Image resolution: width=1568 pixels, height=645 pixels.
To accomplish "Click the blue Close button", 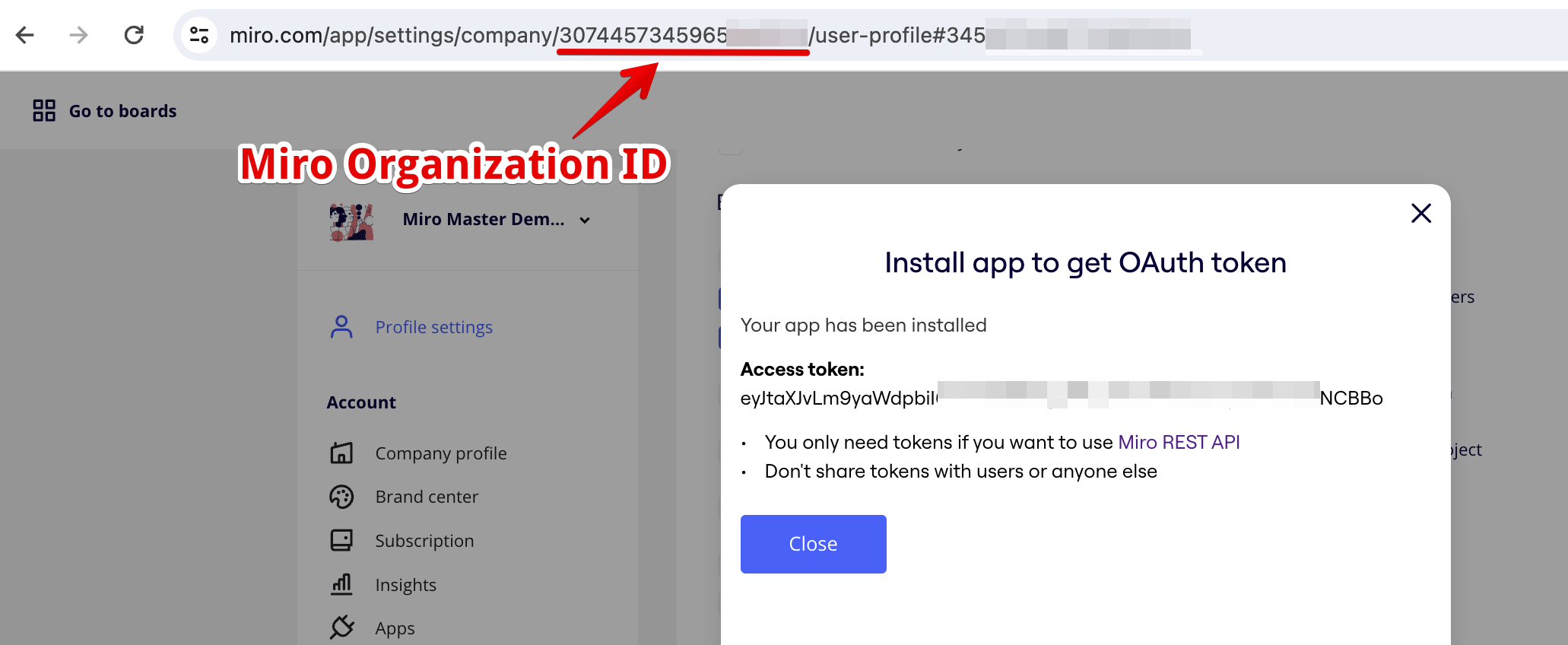I will tap(813, 544).
